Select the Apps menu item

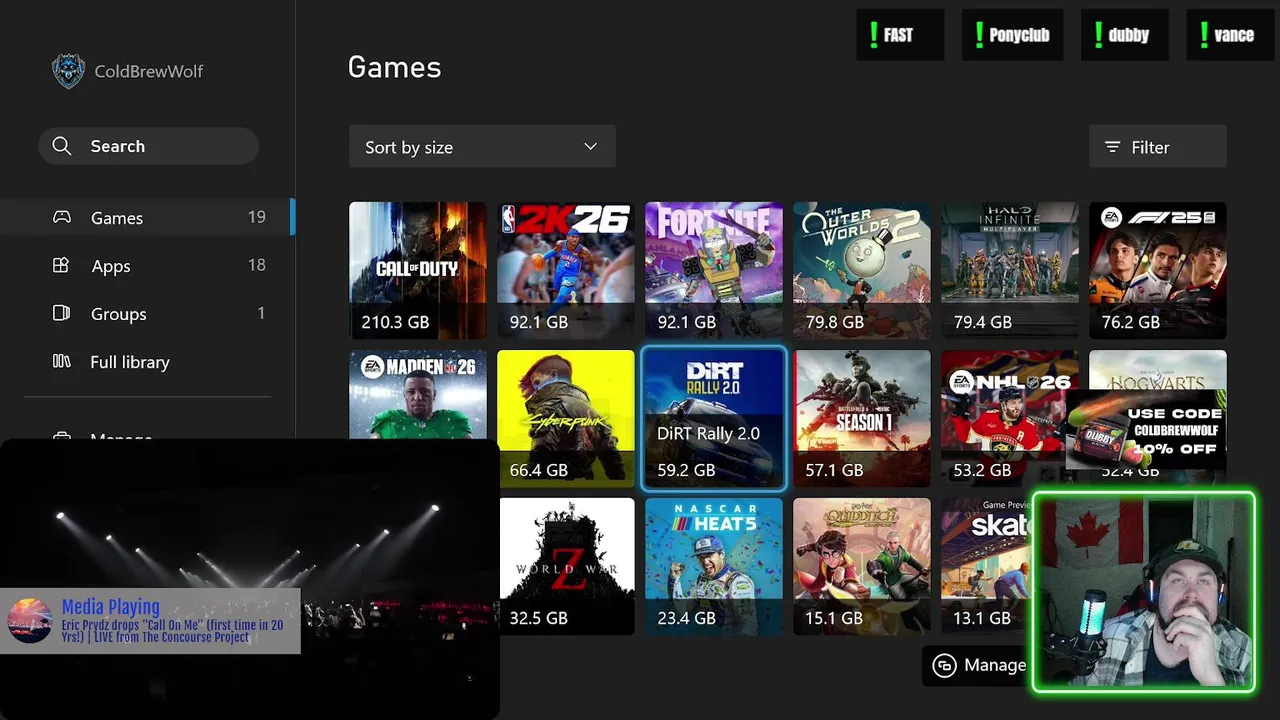click(147, 265)
